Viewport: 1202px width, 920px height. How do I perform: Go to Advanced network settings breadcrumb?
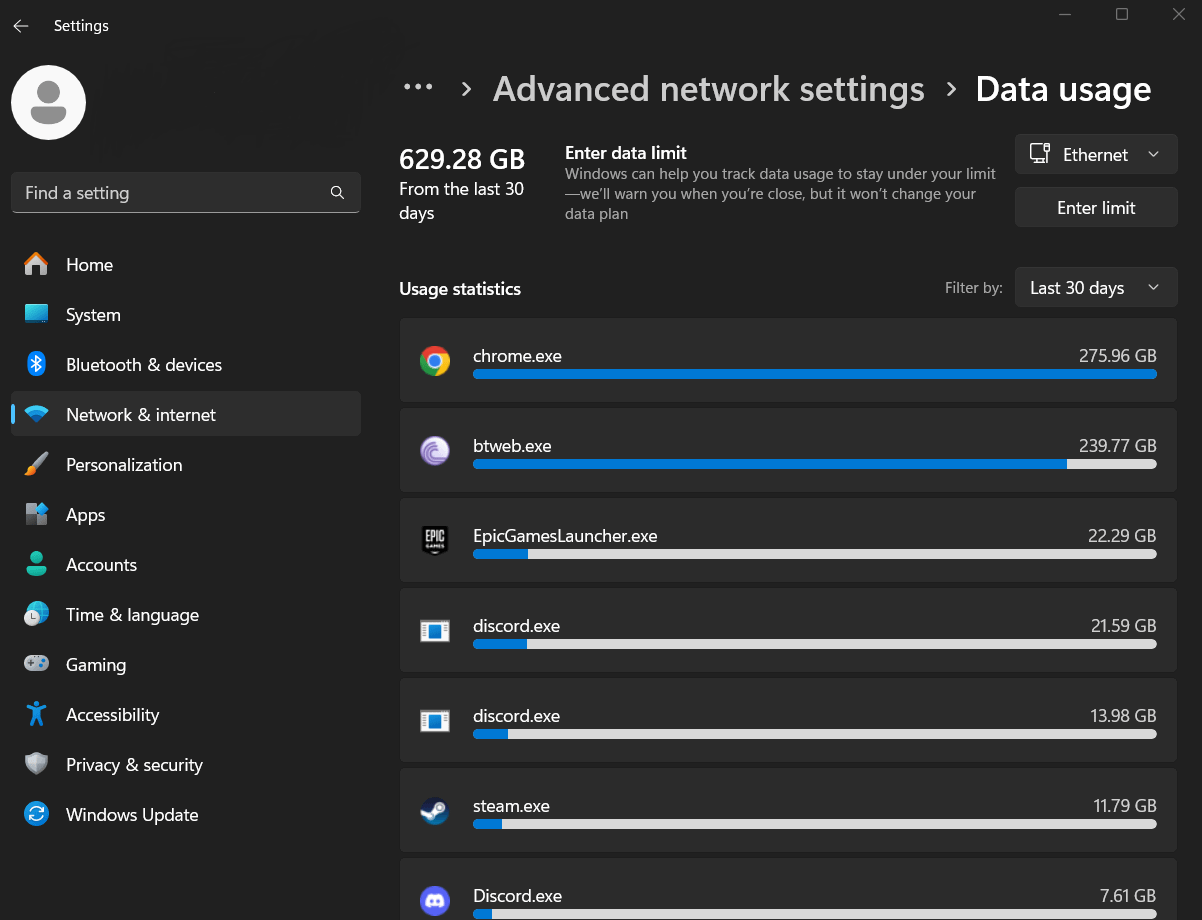pyautogui.click(x=709, y=89)
